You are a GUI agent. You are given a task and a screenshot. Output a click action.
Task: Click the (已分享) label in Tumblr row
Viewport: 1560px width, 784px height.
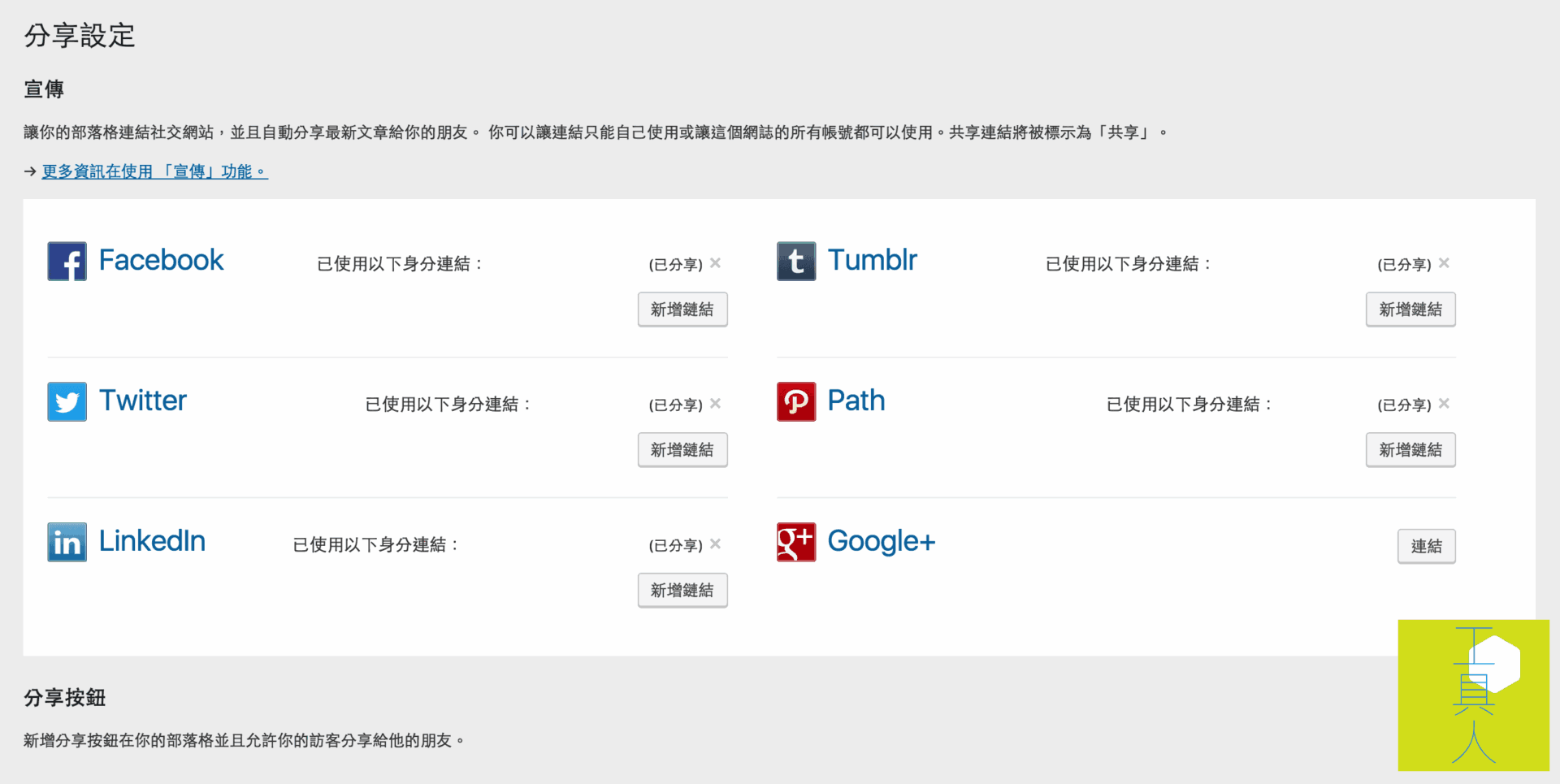tap(1404, 264)
